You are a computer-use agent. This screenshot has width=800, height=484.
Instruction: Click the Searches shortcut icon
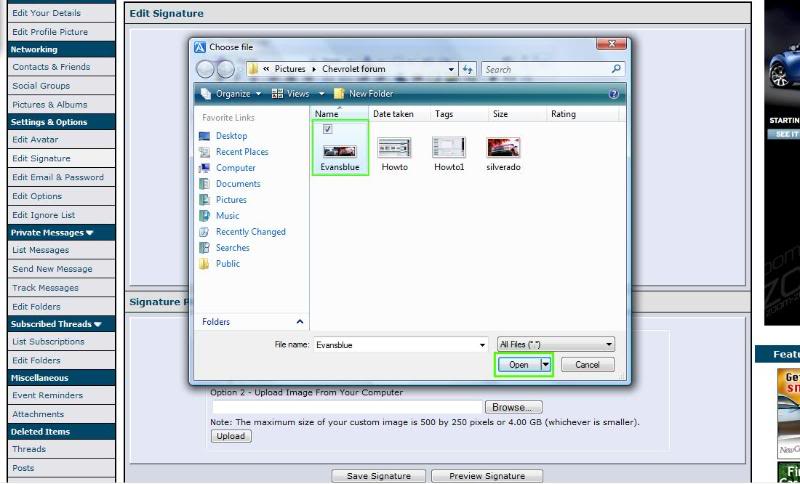(x=205, y=248)
